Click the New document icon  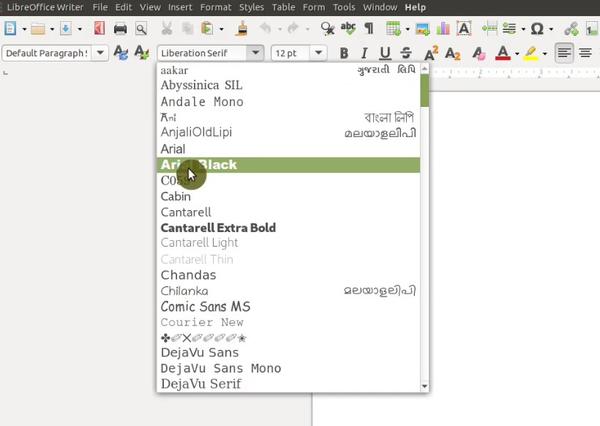click(10, 29)
